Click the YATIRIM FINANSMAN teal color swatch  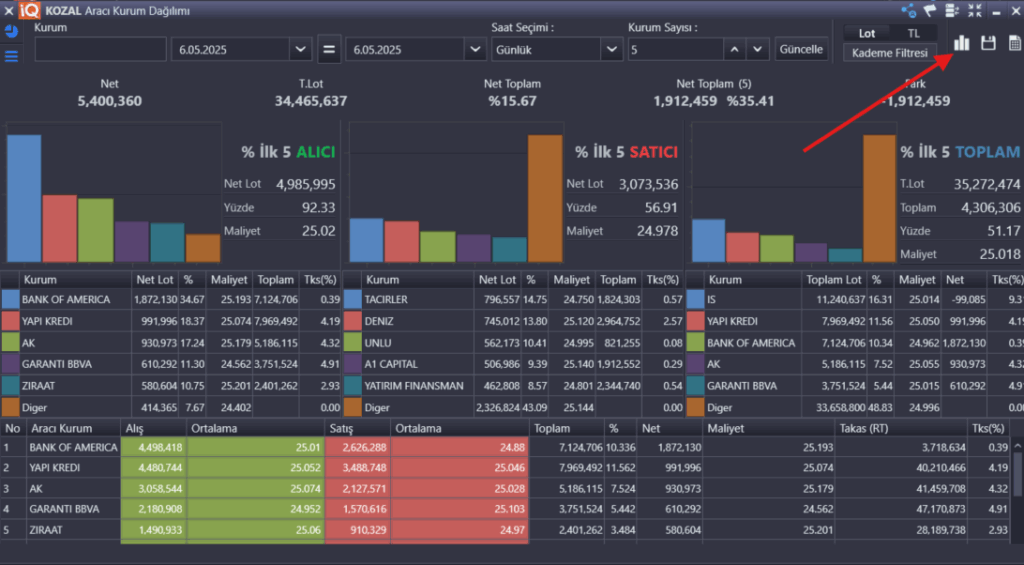click(353, 385)
